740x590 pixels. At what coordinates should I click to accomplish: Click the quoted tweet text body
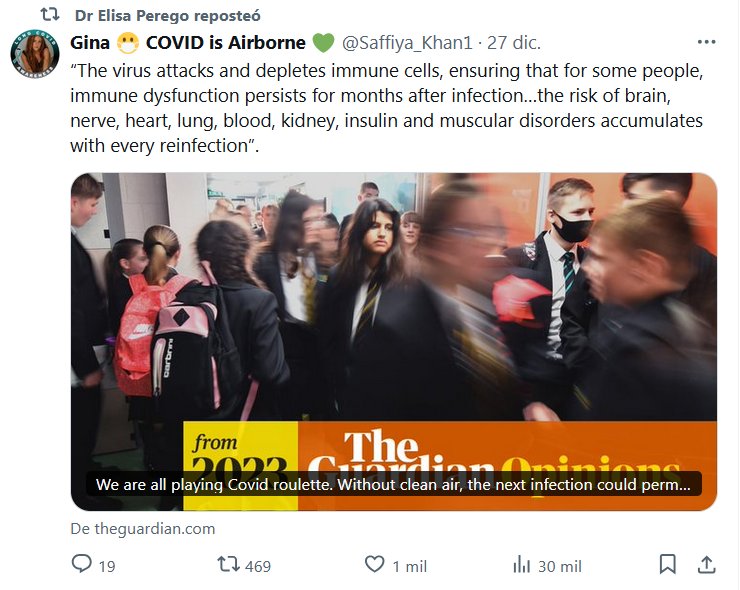click(x=387, y=108)
